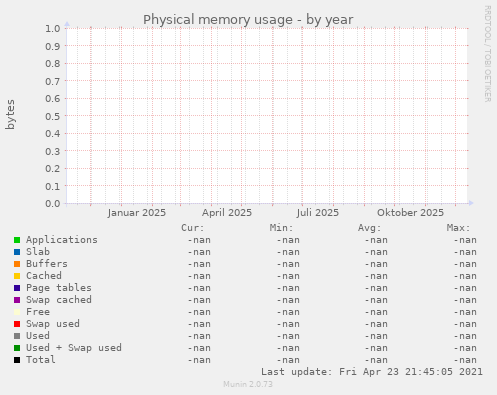The image size is (497, 395).
Task: Click the 'Free' legend label
Action: click(x=38, y=312)
